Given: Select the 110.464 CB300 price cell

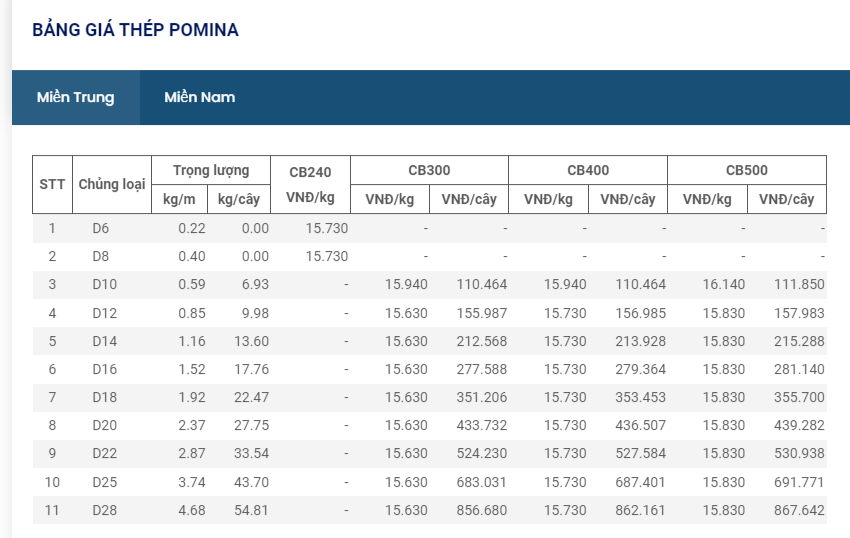Looking at the screenshot, I should (482, 285).
